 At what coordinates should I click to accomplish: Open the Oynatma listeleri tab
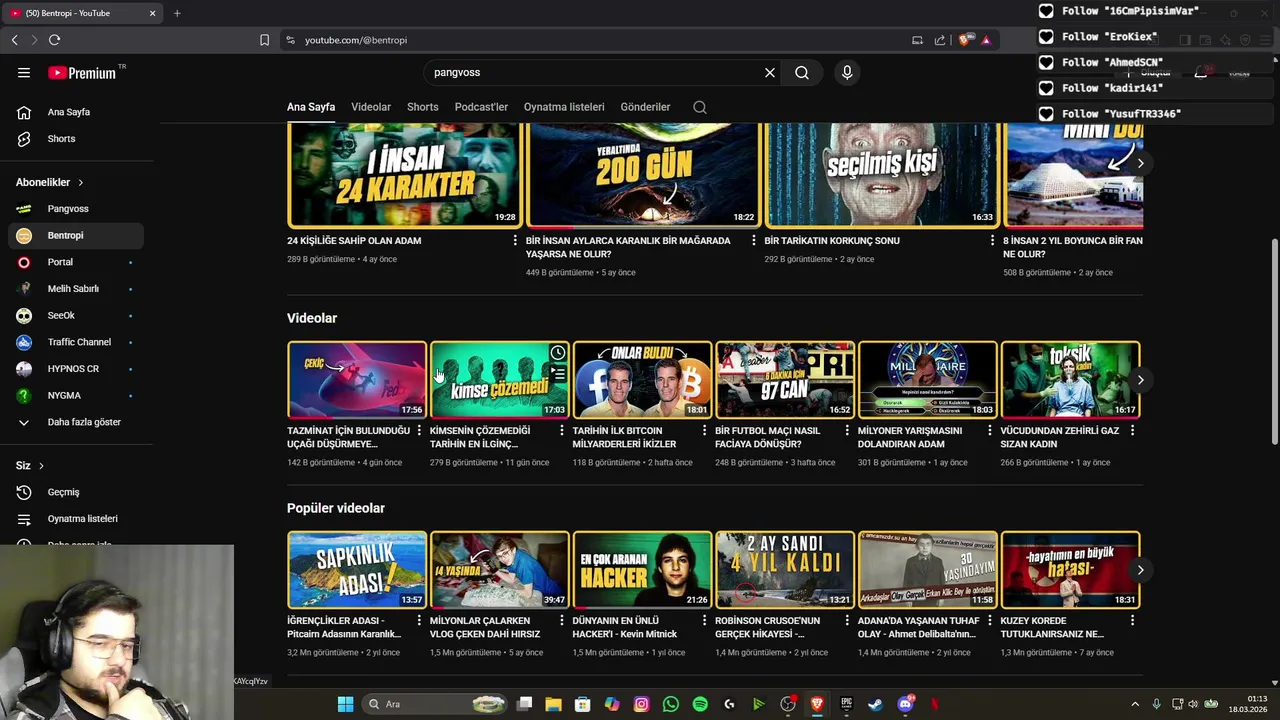pos(564,107)
